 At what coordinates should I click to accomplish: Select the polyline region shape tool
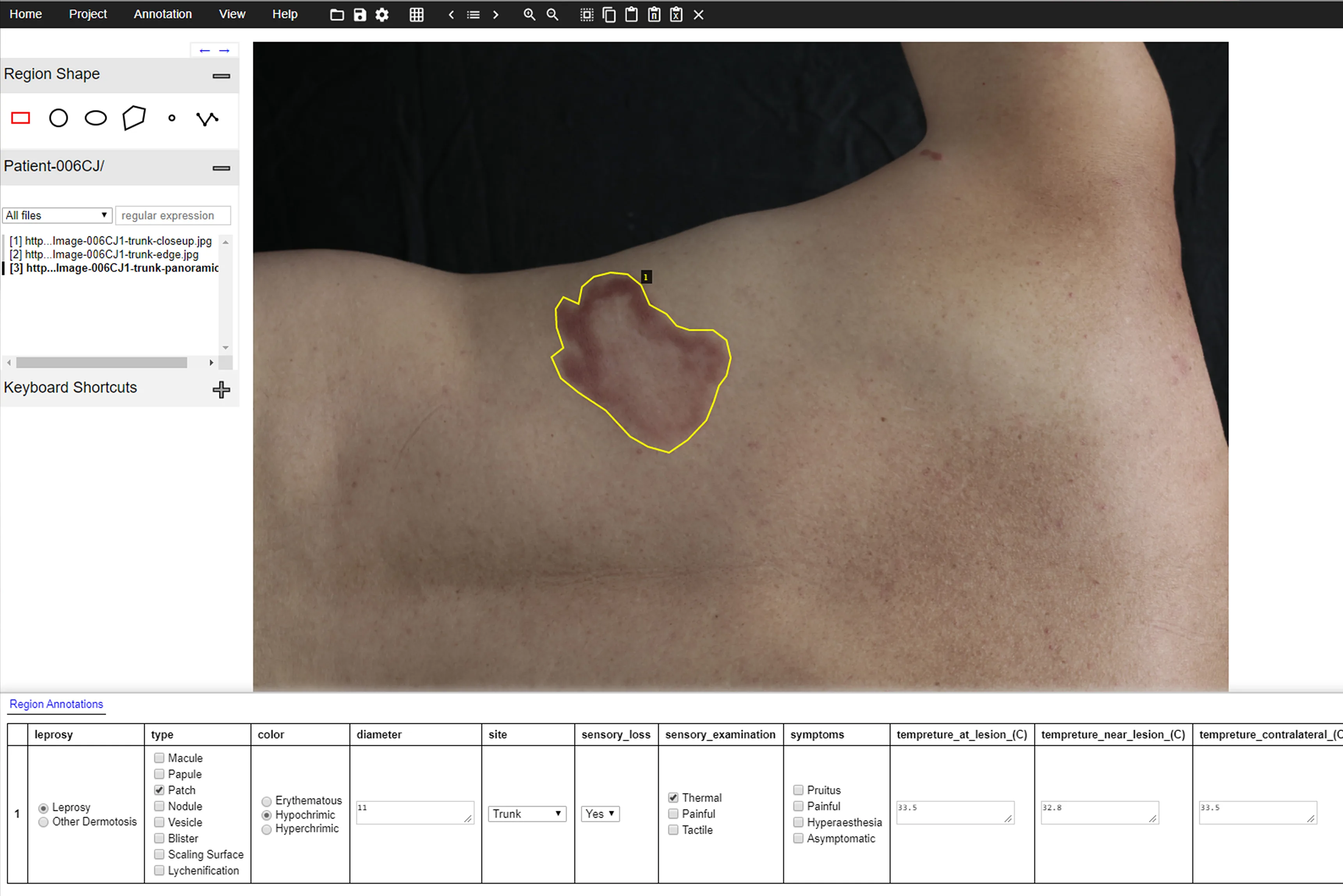pyautogui.click(x=207, y=118)
